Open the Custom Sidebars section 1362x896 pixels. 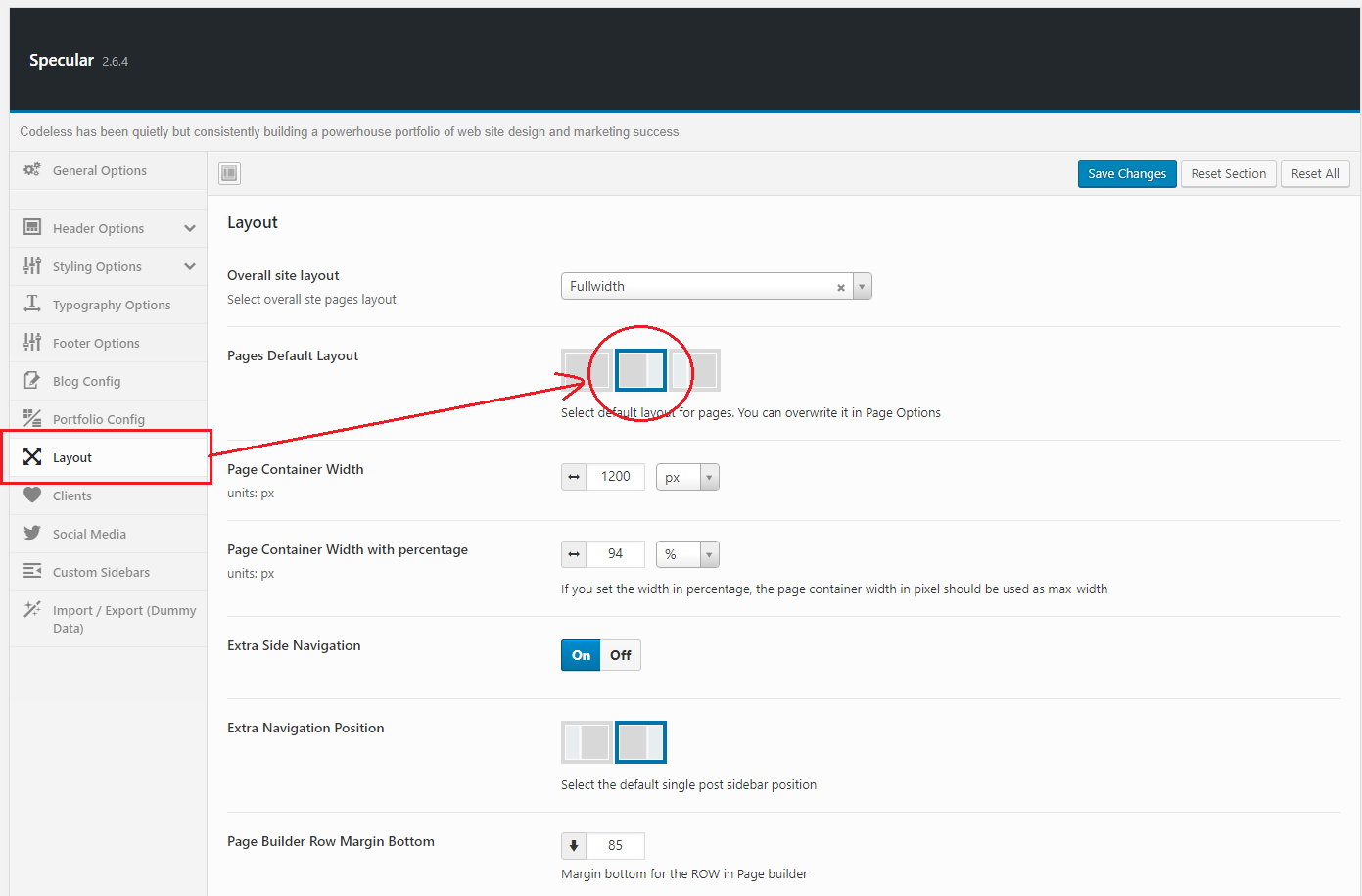(108, 572)
